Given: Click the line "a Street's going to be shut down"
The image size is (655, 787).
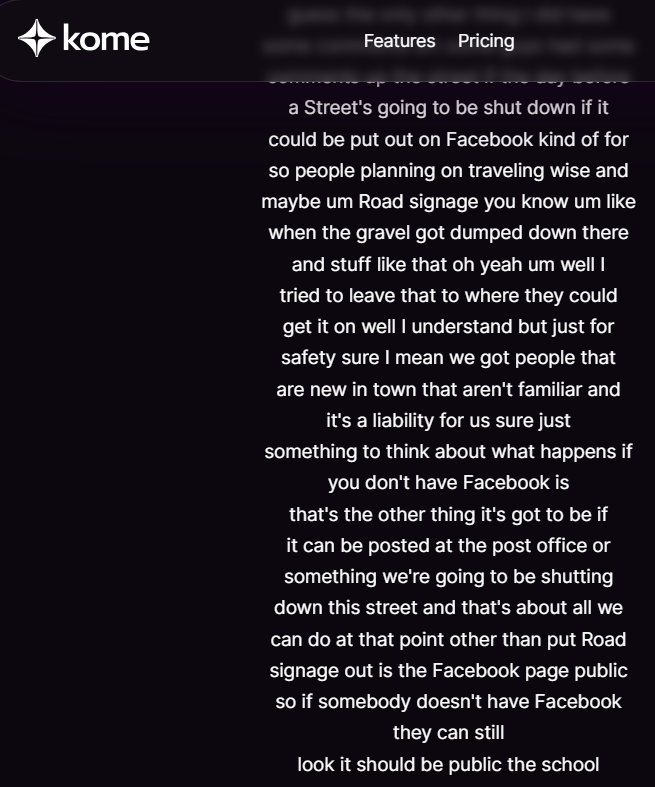Looking at the screenshot, I should (448, 108).
